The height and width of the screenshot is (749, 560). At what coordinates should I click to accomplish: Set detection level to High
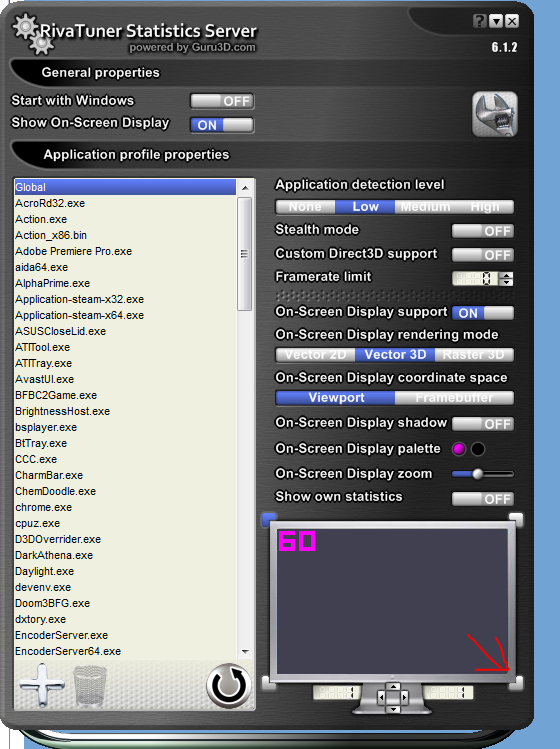[485, 207]
